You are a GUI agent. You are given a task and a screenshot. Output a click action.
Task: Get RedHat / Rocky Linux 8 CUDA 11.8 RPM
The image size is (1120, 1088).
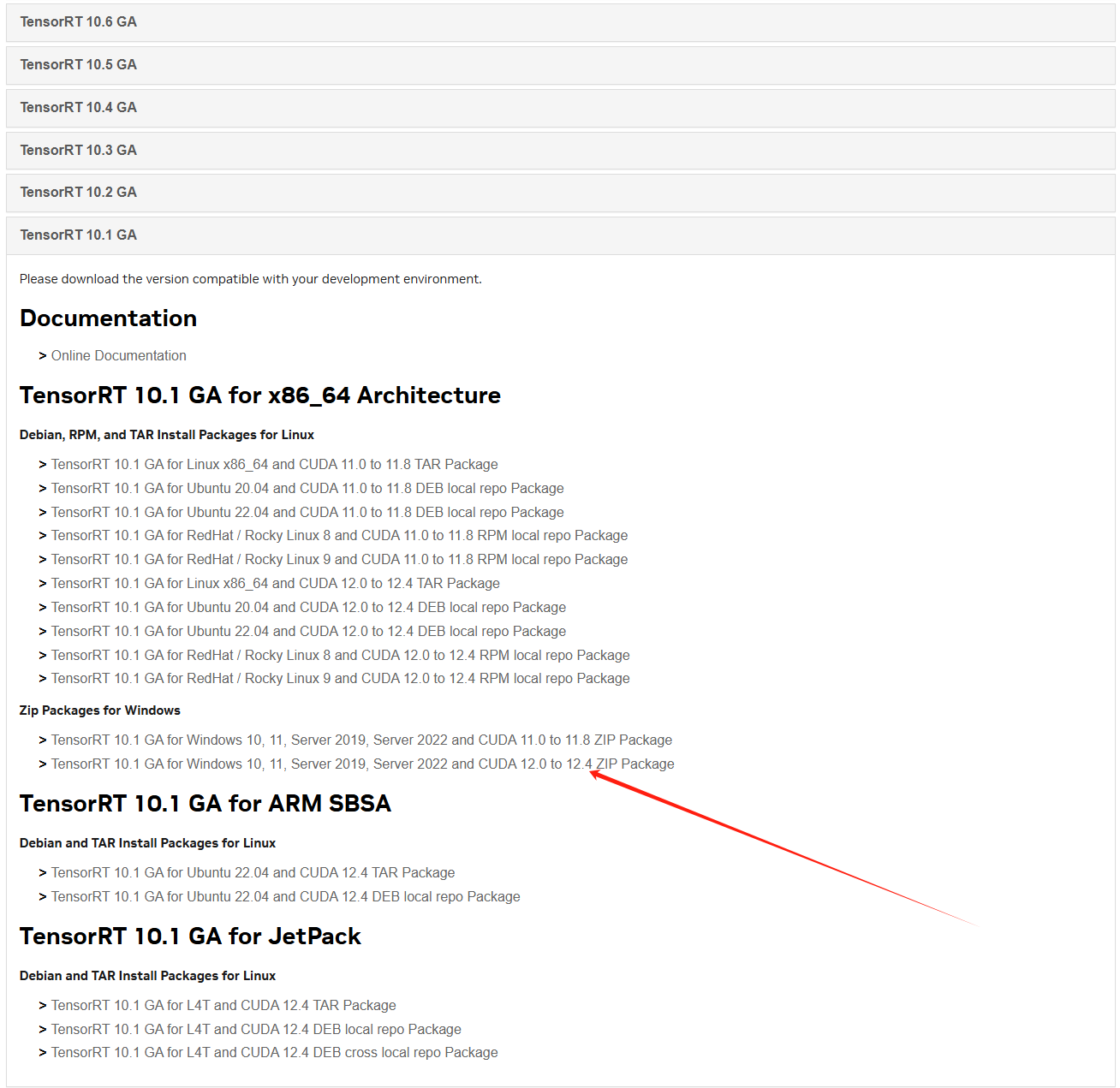tap(339, 536)
